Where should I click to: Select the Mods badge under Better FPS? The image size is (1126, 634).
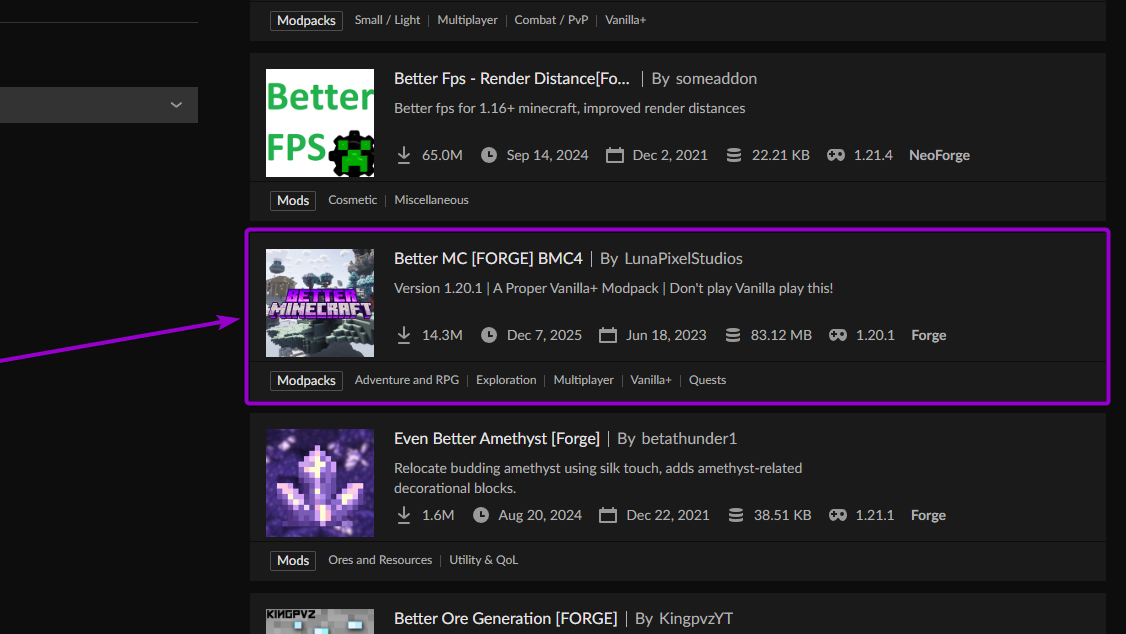click(x=292, y=200)
